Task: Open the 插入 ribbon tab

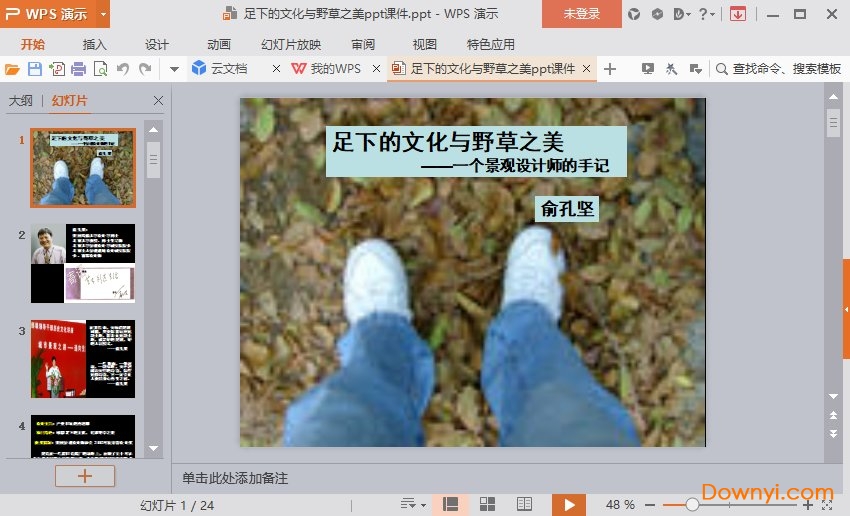Action: [95, 44]
